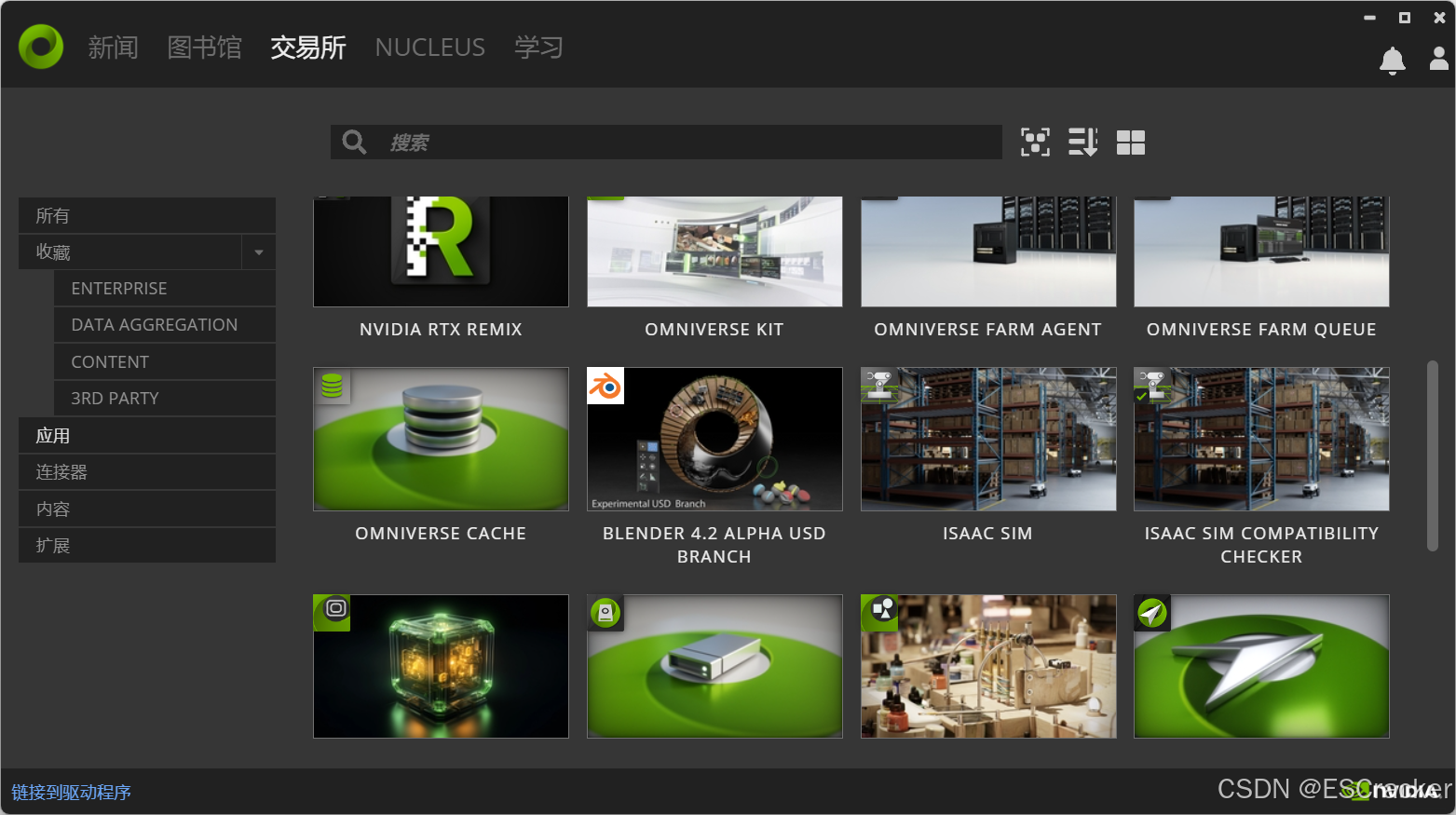Screen dimensions: 1456x815
Task: Filter by DATA AGGREGATION category
Action: pos(165,325)
